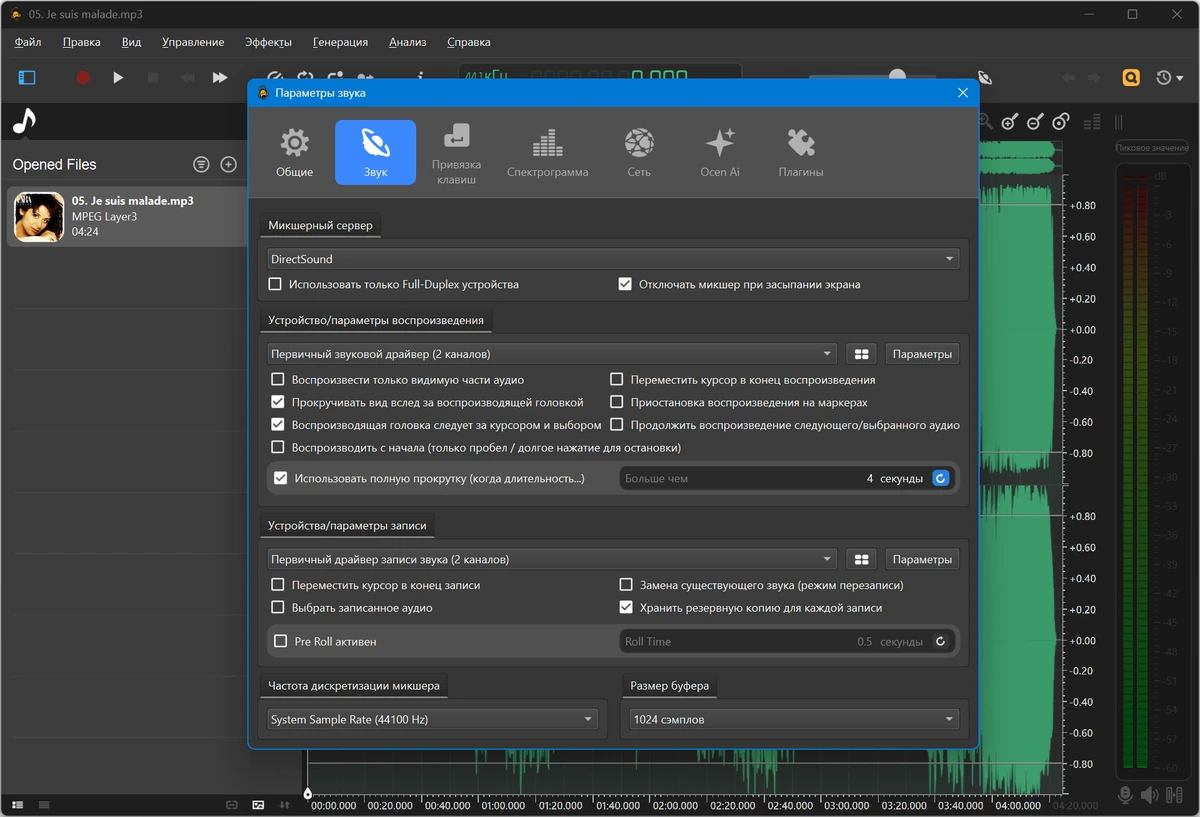Image resolution: width=1200 pixels, height=817 pixels.
Task: Open the Справка menu
Action: tap(469, 42)
